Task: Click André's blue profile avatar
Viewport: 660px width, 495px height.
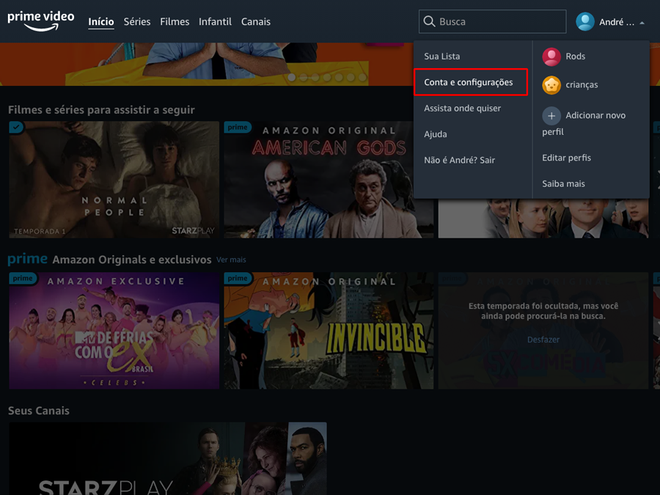Action: [585, 21]
